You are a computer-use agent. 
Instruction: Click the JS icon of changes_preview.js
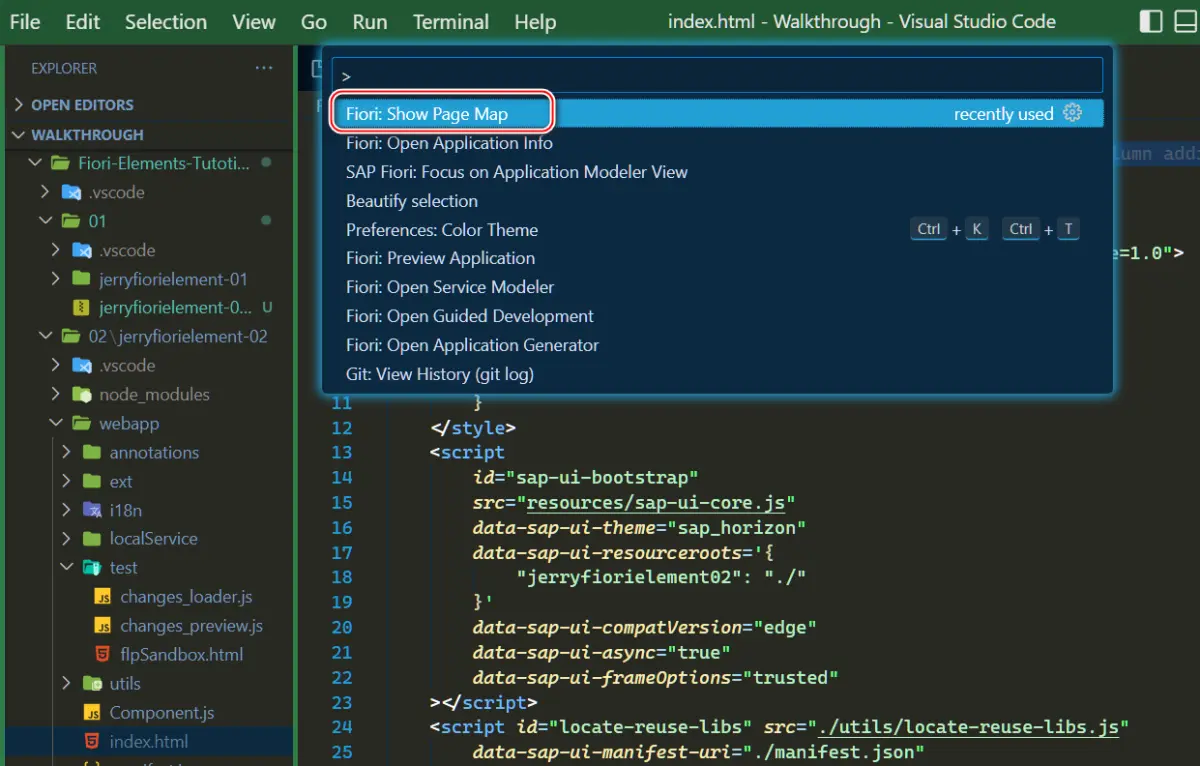[102, 626]
